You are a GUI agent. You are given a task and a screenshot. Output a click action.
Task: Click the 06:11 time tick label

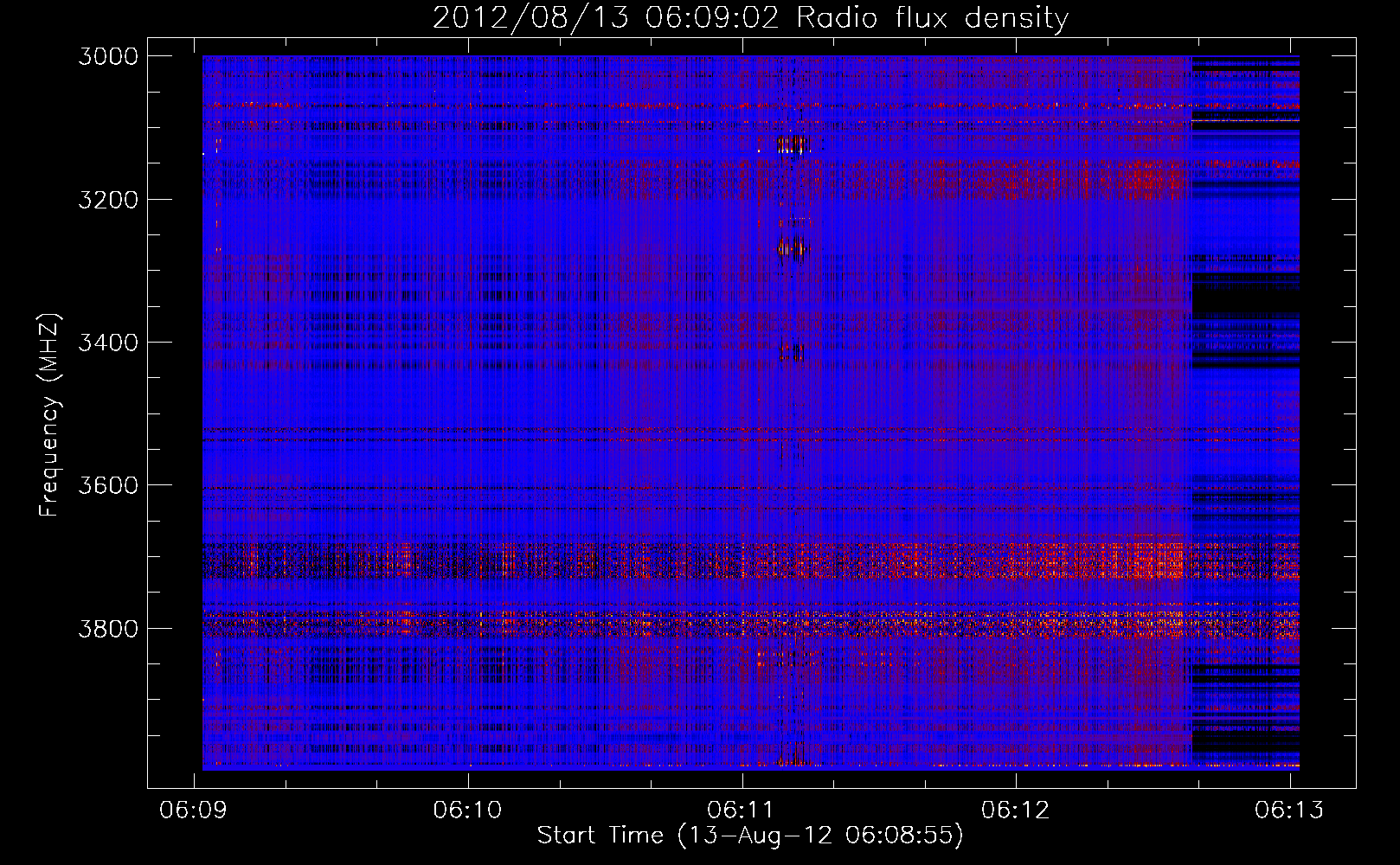click(742, 810)
